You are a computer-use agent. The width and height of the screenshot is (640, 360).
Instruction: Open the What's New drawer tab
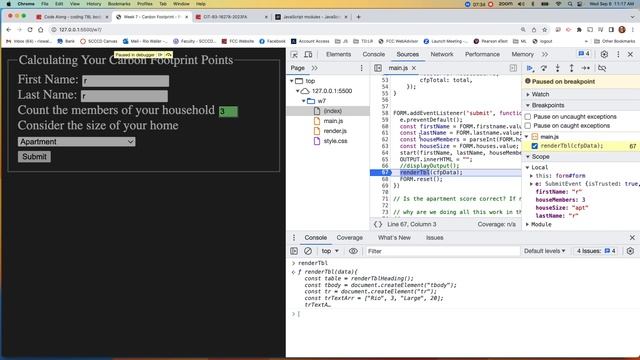click(x=394, y=238)
